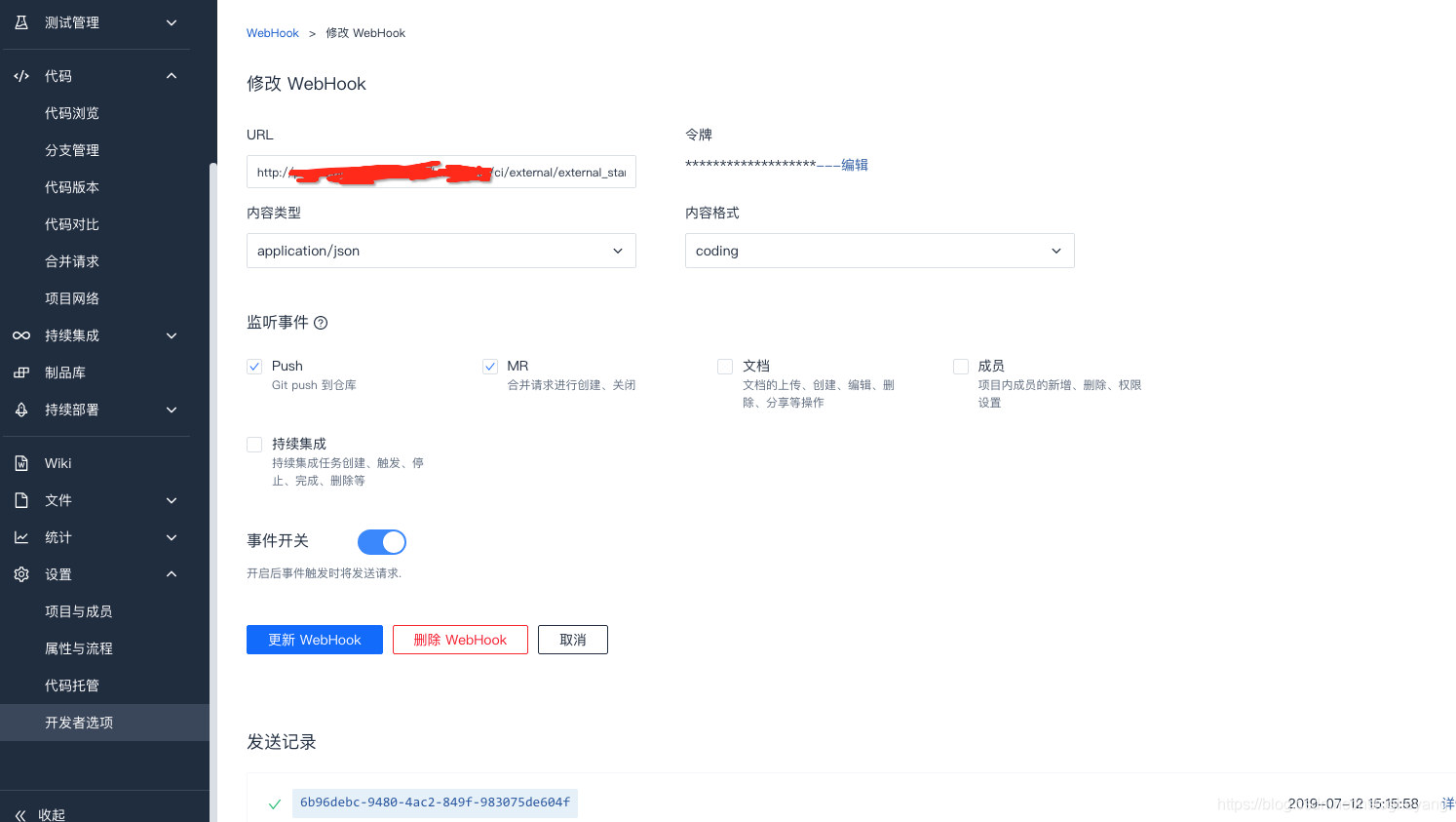
Task: Open the 内容格式 coding dropdown
Action: [x=880, y=251]
